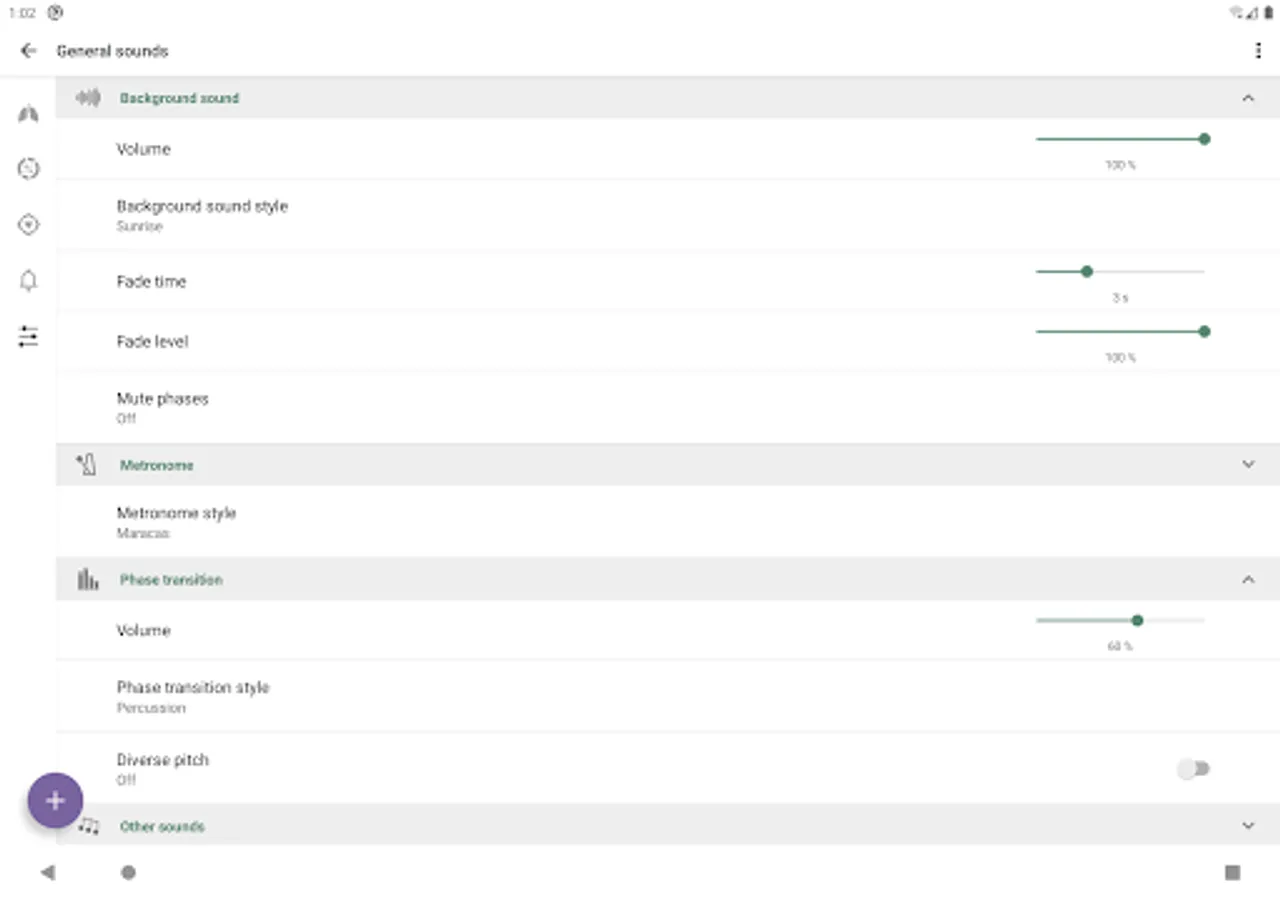Adjust the Fade time slider

1120,271
